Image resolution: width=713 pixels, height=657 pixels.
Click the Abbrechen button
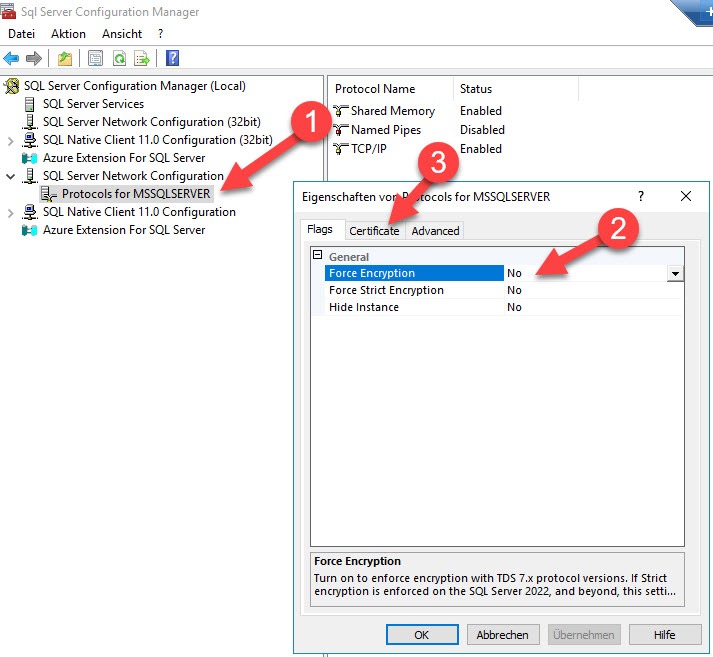tap(502, 634)
